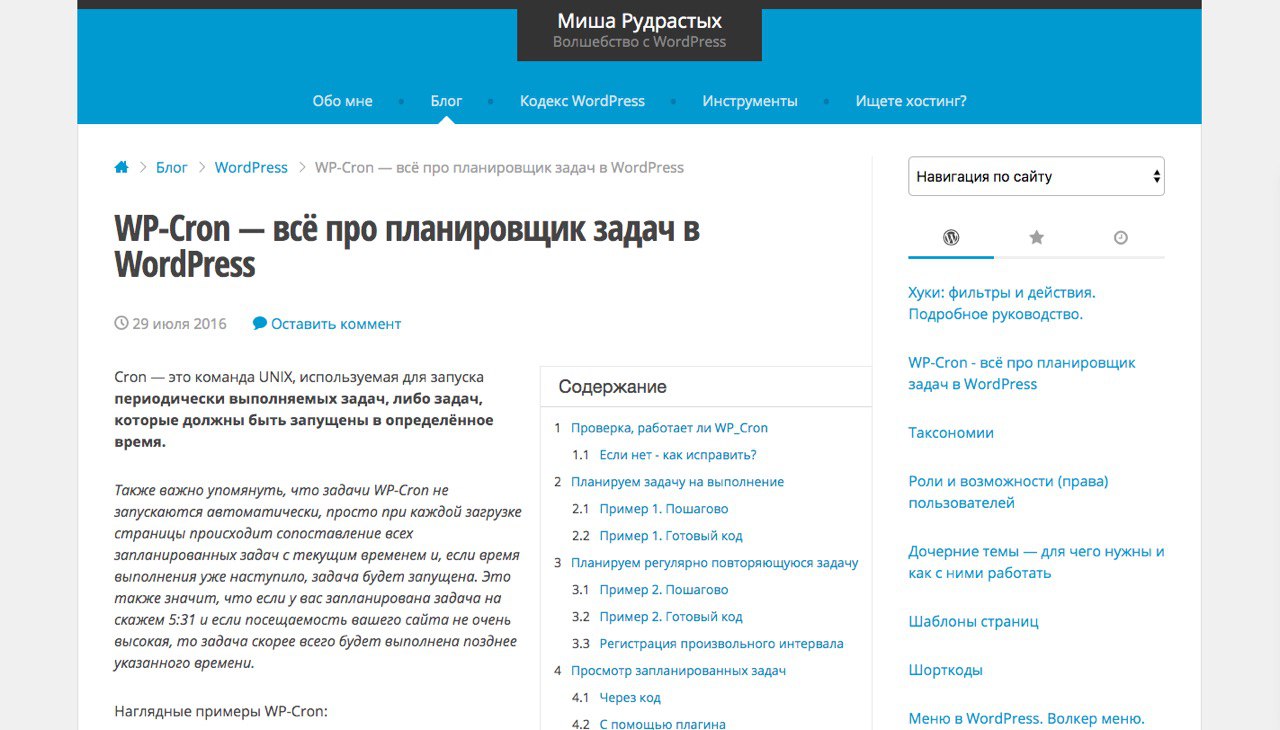Jump to С помощью плагина subsection
Image resolution: width=1280 pixels, height=730 pixels.
click(662, 724)
